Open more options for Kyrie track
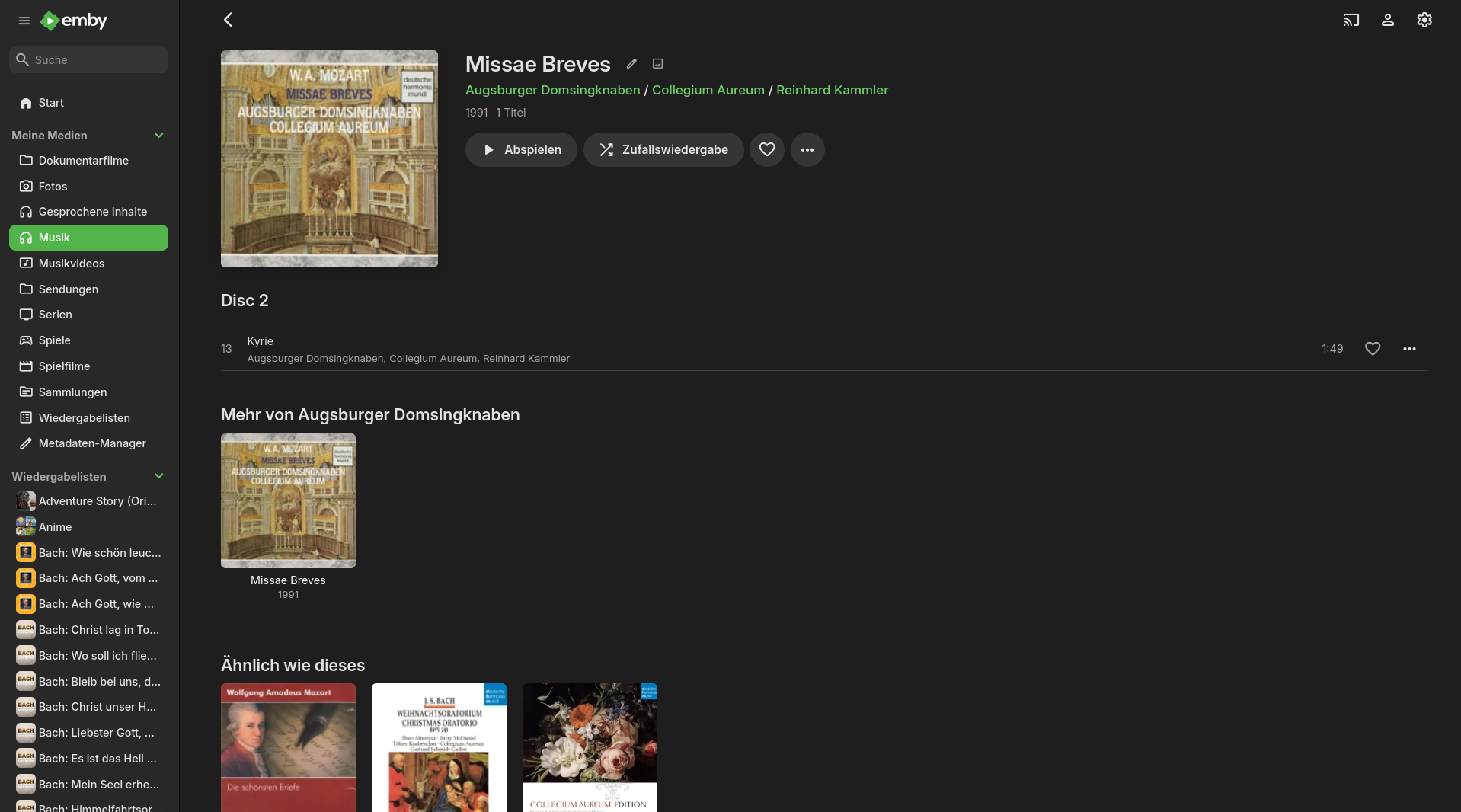The image size is (1461, 812). coord(1409,349)
